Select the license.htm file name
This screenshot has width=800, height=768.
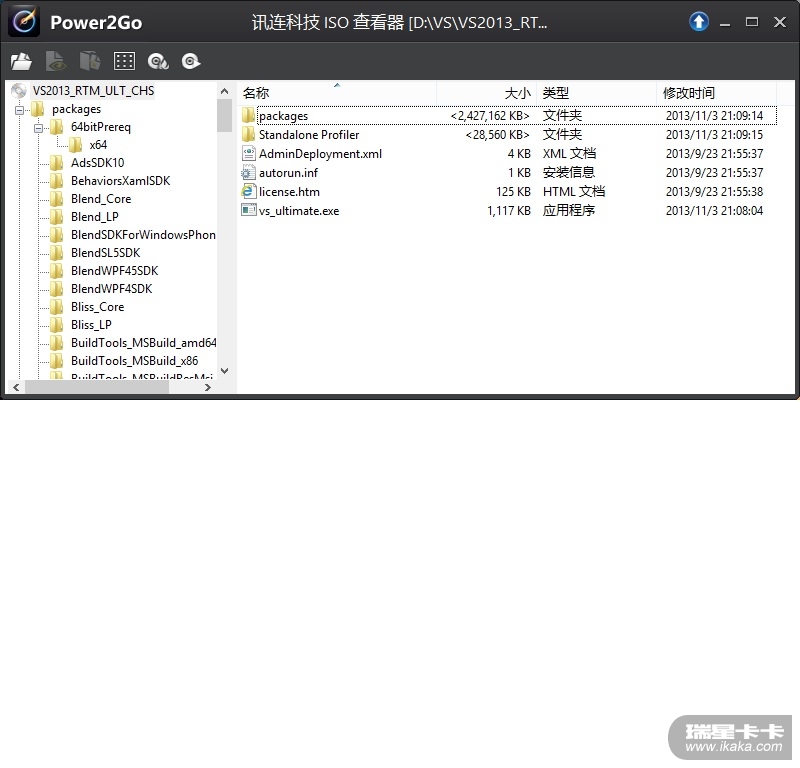[289, 192]
